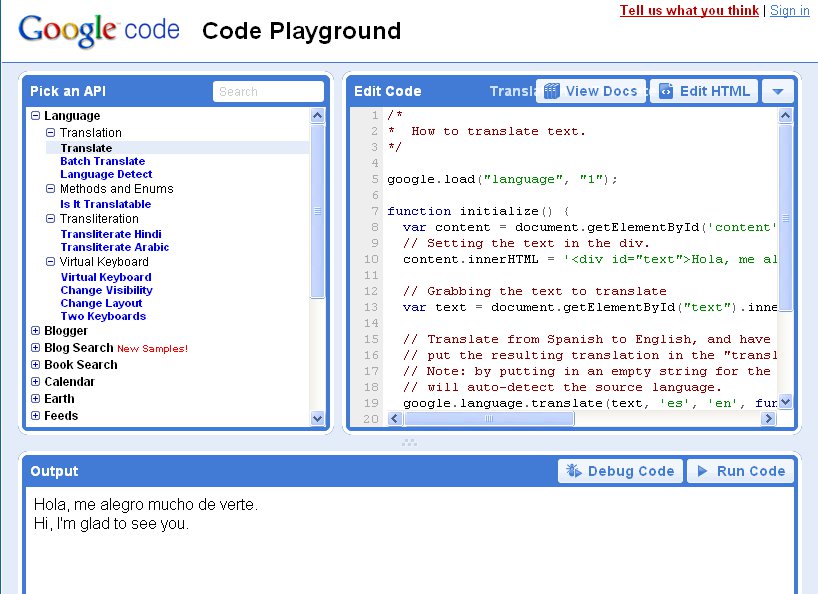818x594 pixels.
Task: Open the Change Layout sample
Action: 101,303
